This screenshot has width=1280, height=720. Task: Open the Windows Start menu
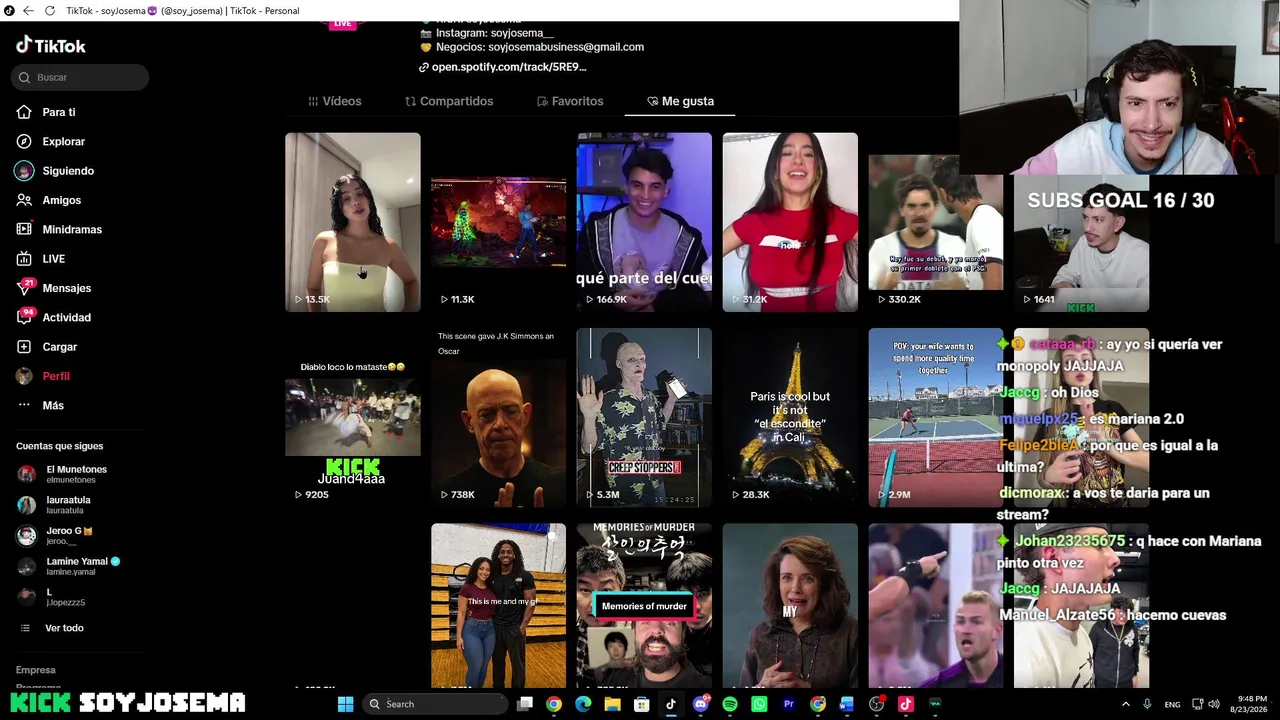345,704
